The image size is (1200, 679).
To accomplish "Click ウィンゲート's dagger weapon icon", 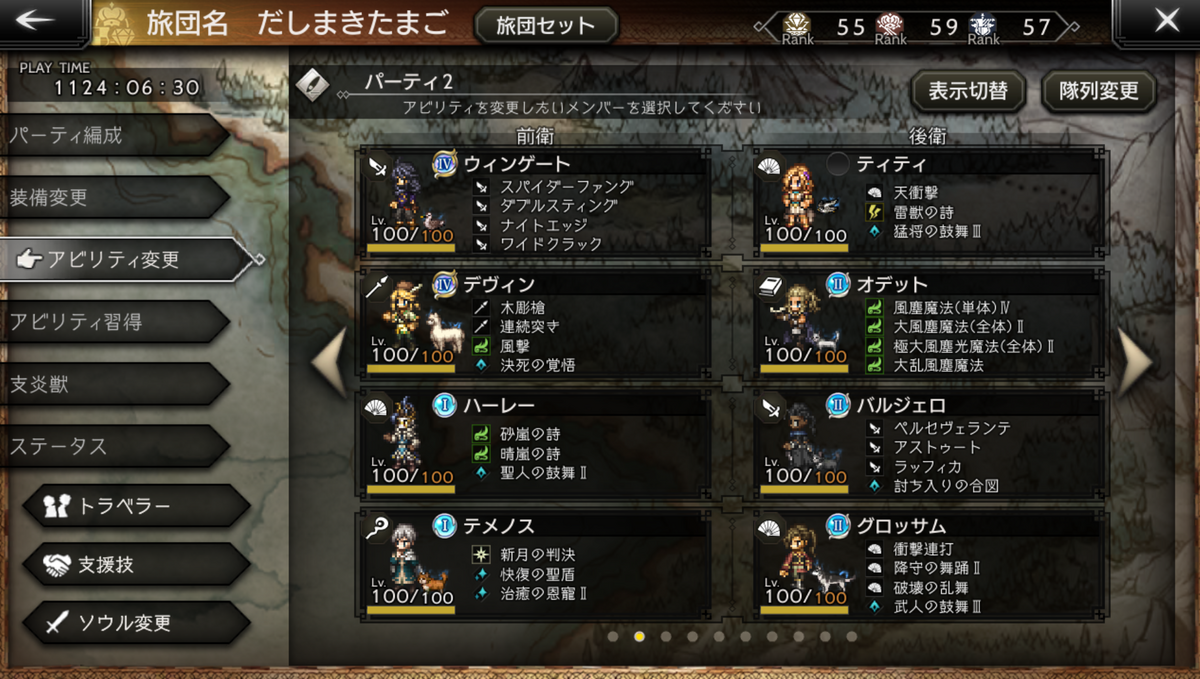I will pyautogui.click(x=378, y=167).
